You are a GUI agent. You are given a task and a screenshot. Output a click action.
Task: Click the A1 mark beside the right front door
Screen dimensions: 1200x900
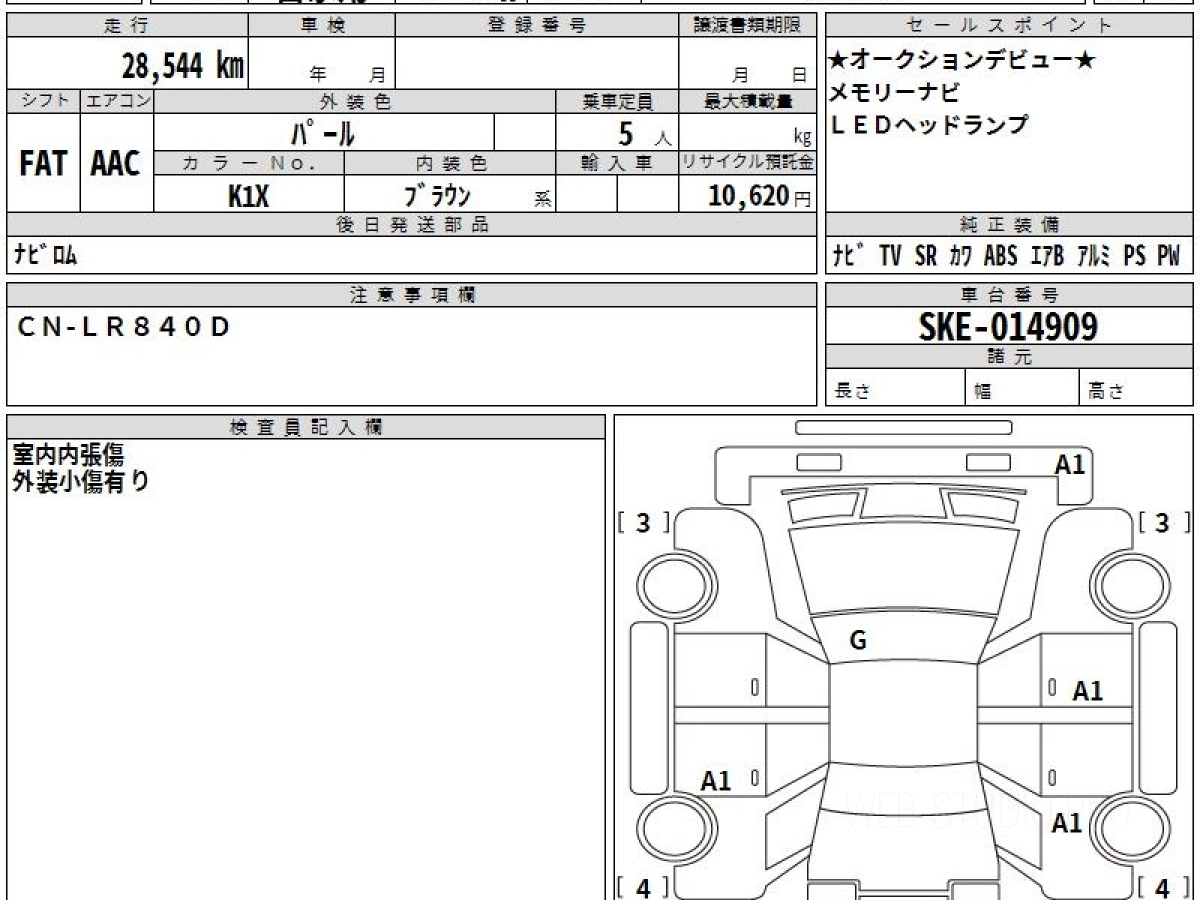[x=1087, y=690]
